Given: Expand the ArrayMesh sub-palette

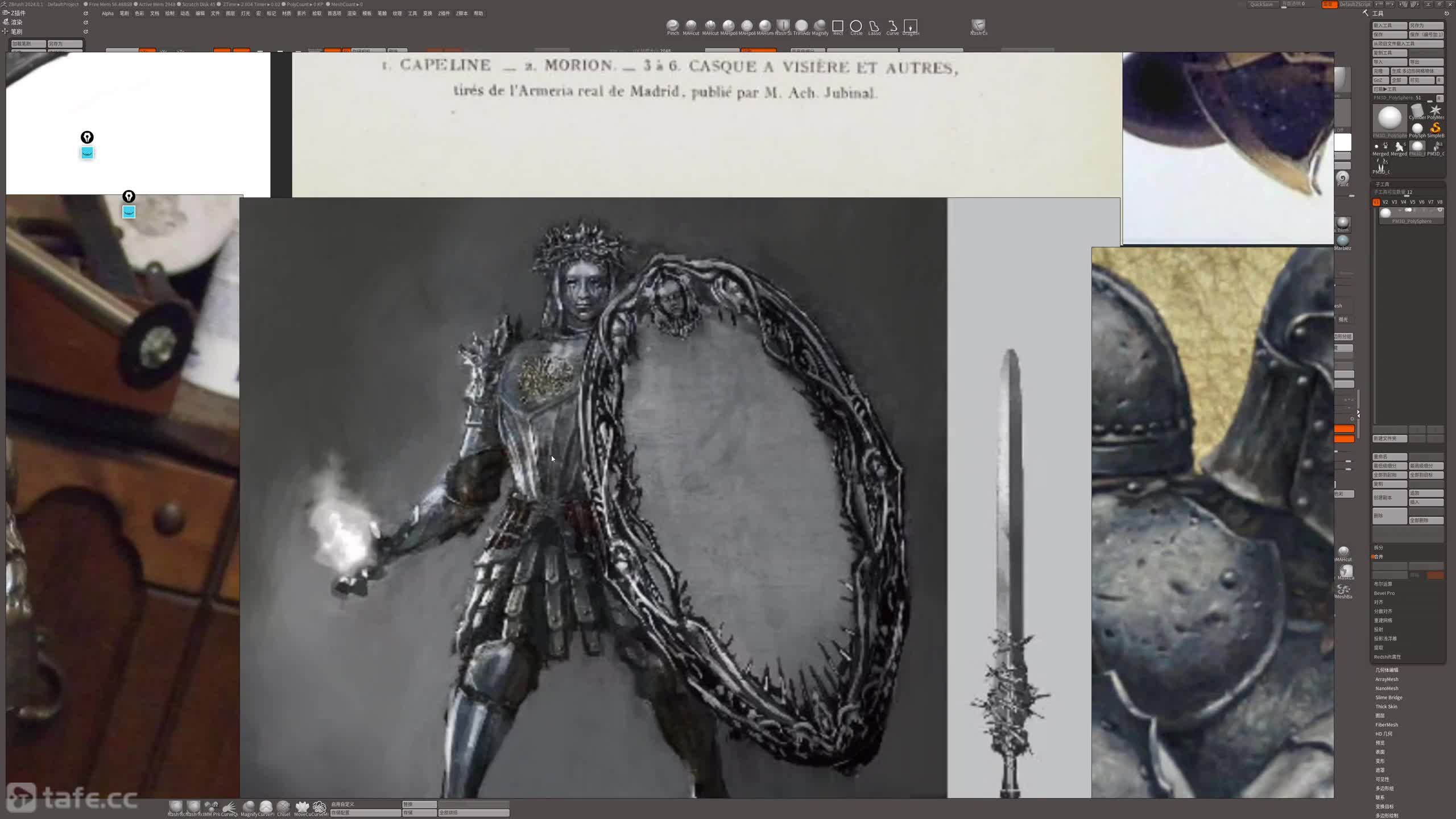Looking at the screenshot, I should pos(1387,679).
